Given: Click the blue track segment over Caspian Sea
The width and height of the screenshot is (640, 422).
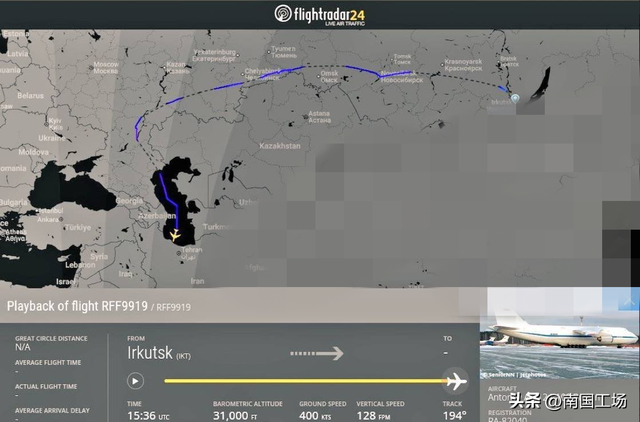Looking at the screenshot, I should pos(170,200).
